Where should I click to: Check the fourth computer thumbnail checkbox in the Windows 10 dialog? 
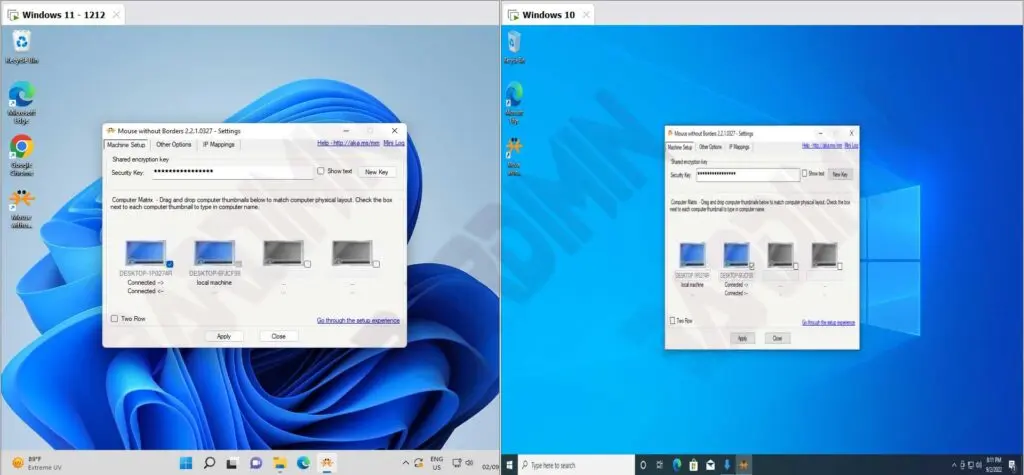840,266
